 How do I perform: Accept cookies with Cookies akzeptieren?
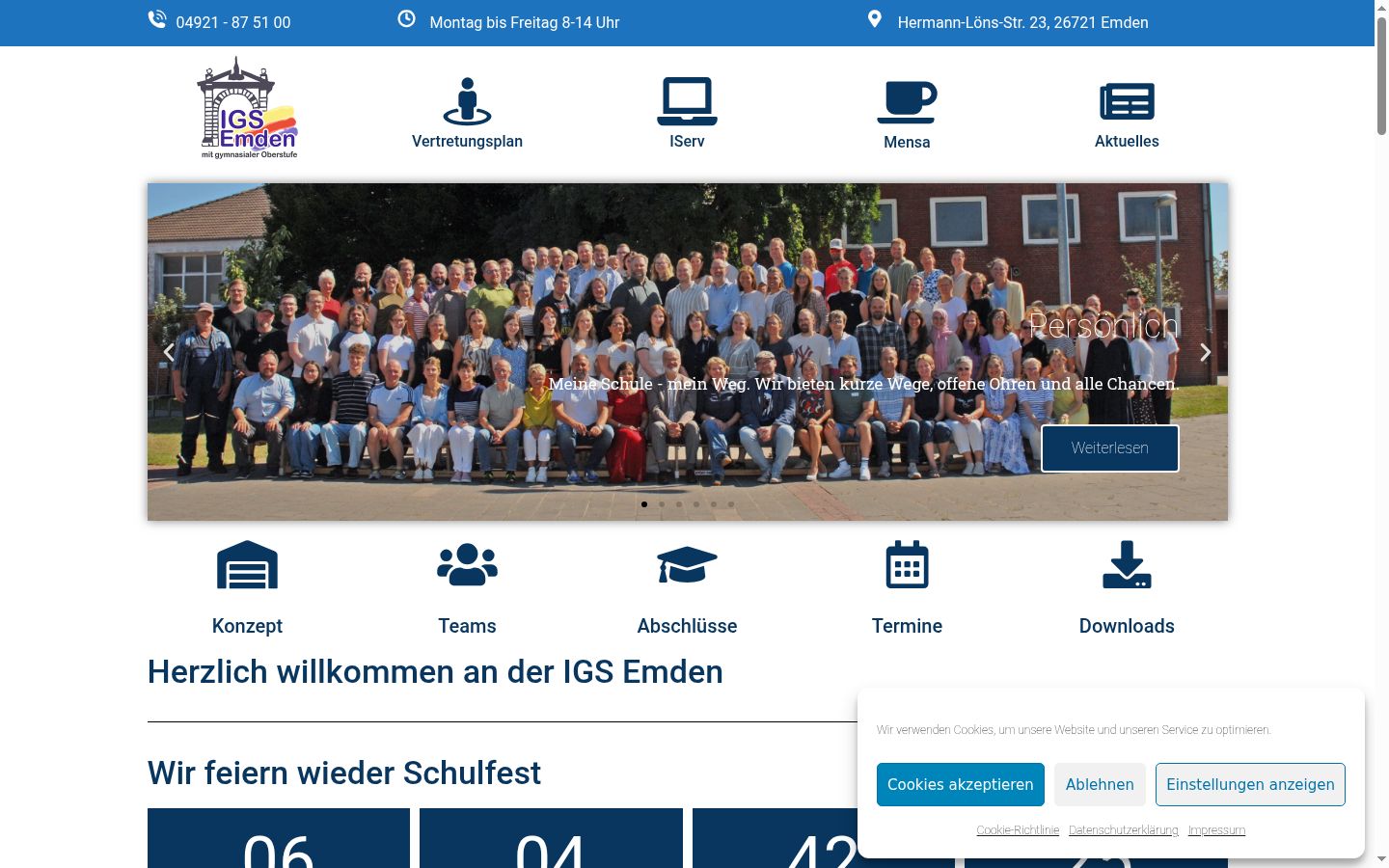pos(961,784)
